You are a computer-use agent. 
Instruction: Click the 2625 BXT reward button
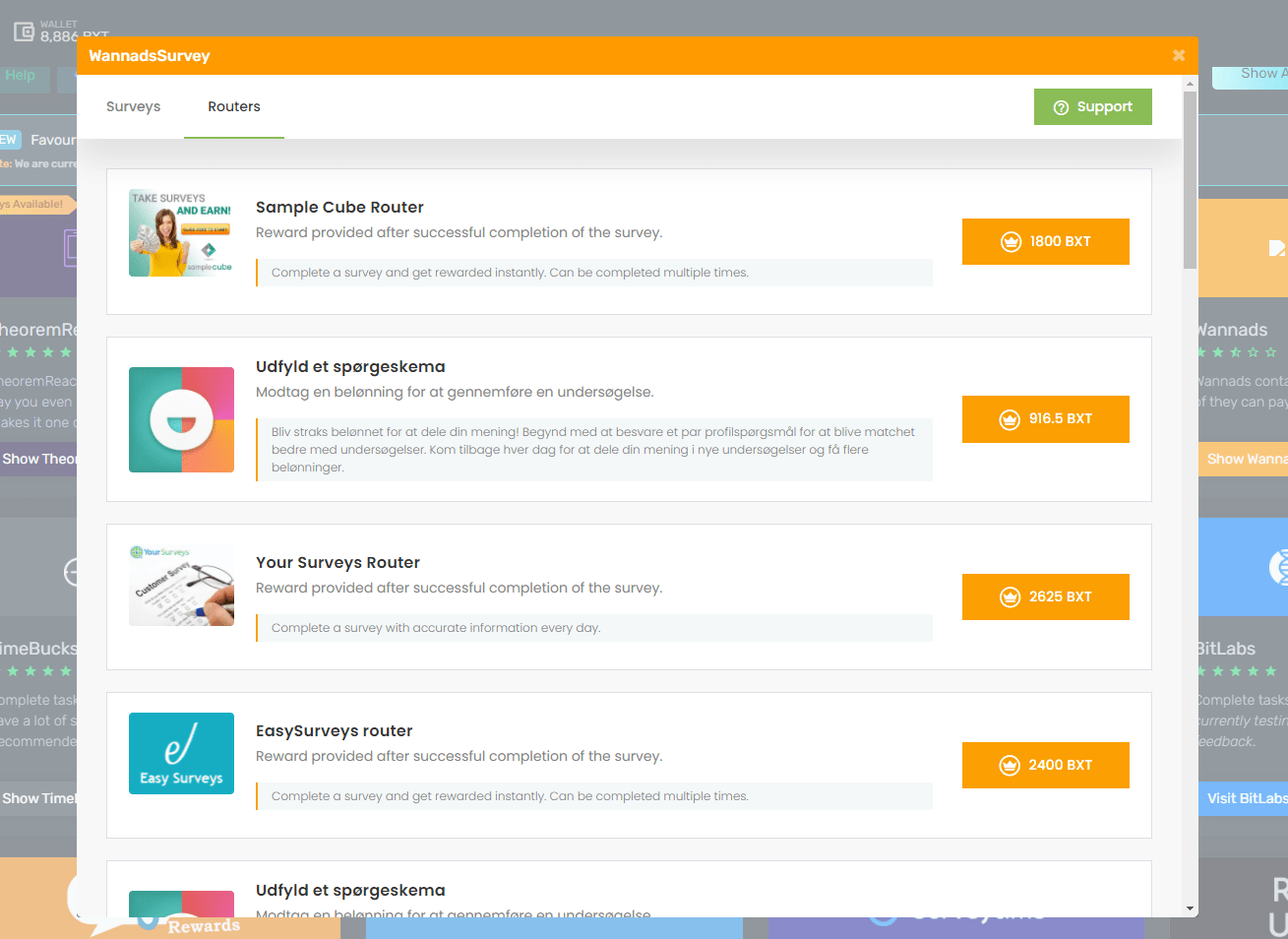click(1045, 596)
